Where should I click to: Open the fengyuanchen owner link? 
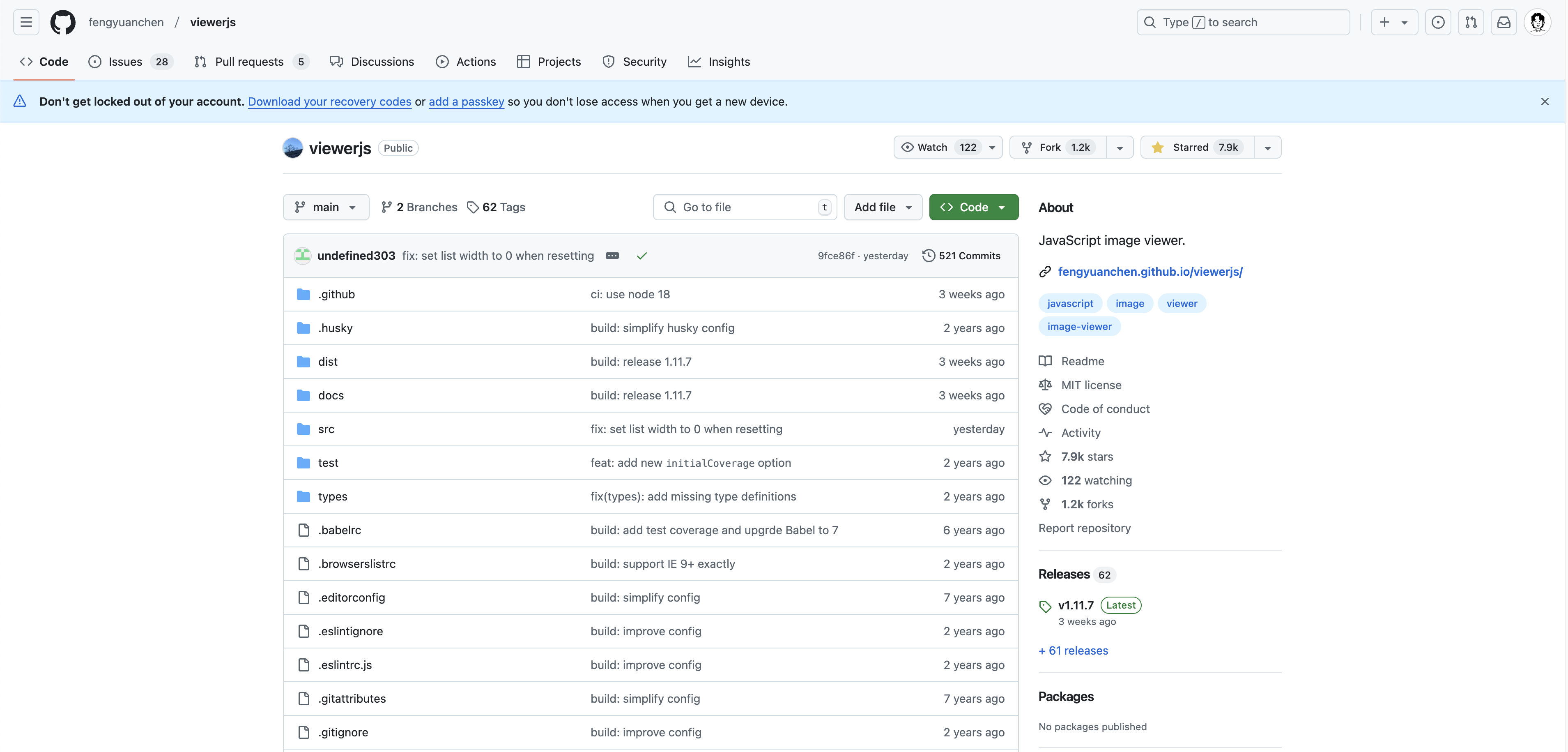126,22
